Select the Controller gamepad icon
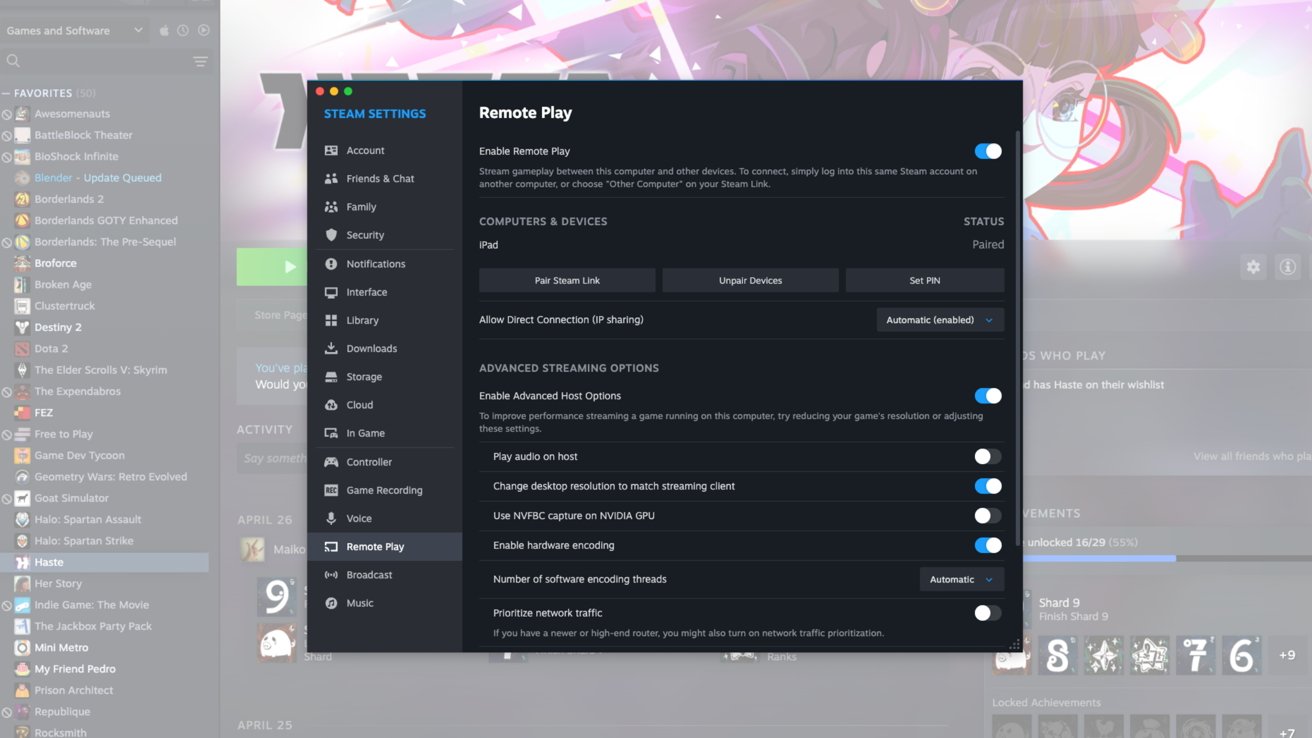The image size is (1312, 738). [x=331, y=462]
